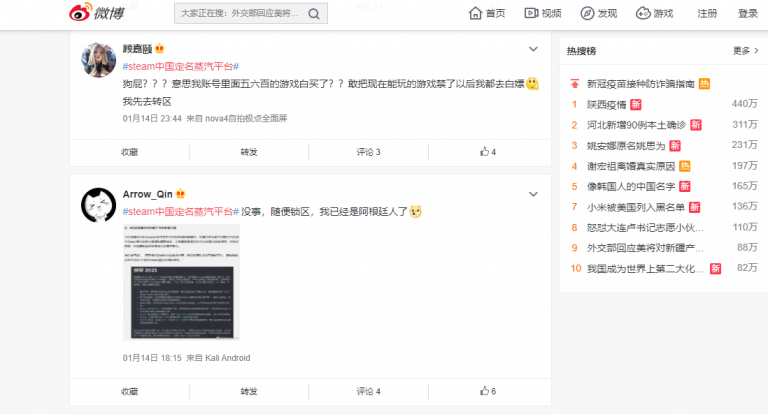Viewport: 768px width, 414px height.
Task: Open hot topic 河北新增90例本土确诊
Action: click(x=636, y=125)
